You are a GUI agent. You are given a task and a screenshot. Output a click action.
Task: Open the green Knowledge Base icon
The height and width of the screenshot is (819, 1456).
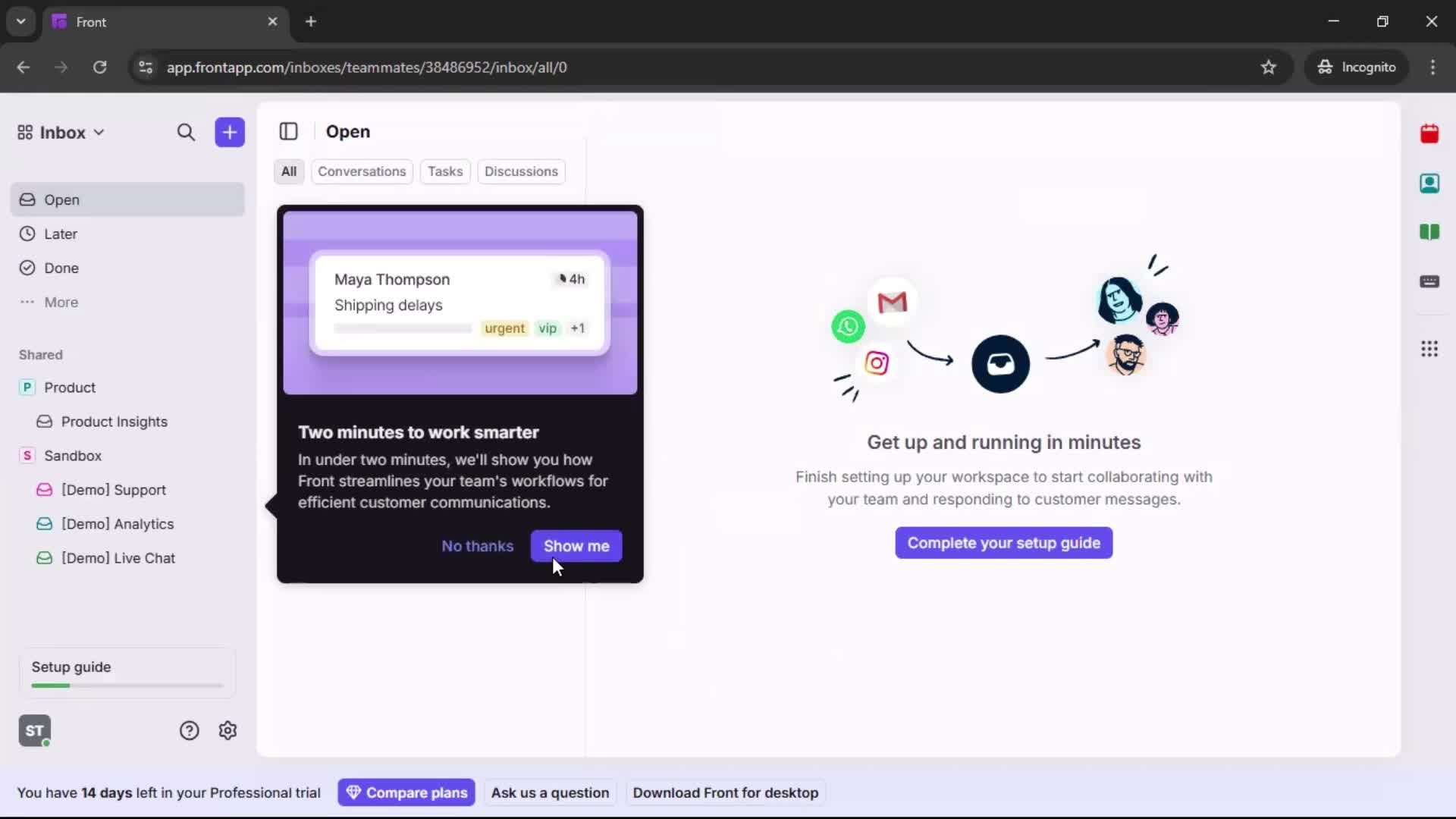tap(1430, 232)
